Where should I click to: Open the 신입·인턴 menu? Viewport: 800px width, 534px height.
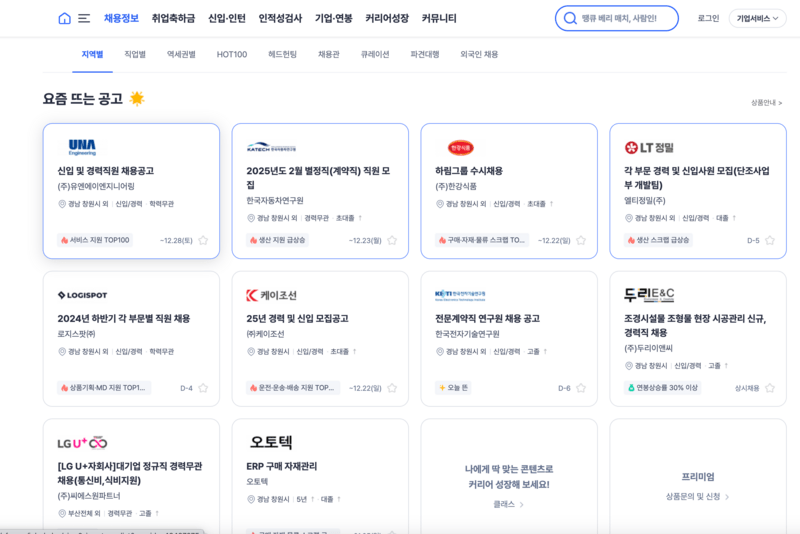(x=227, y=18)
